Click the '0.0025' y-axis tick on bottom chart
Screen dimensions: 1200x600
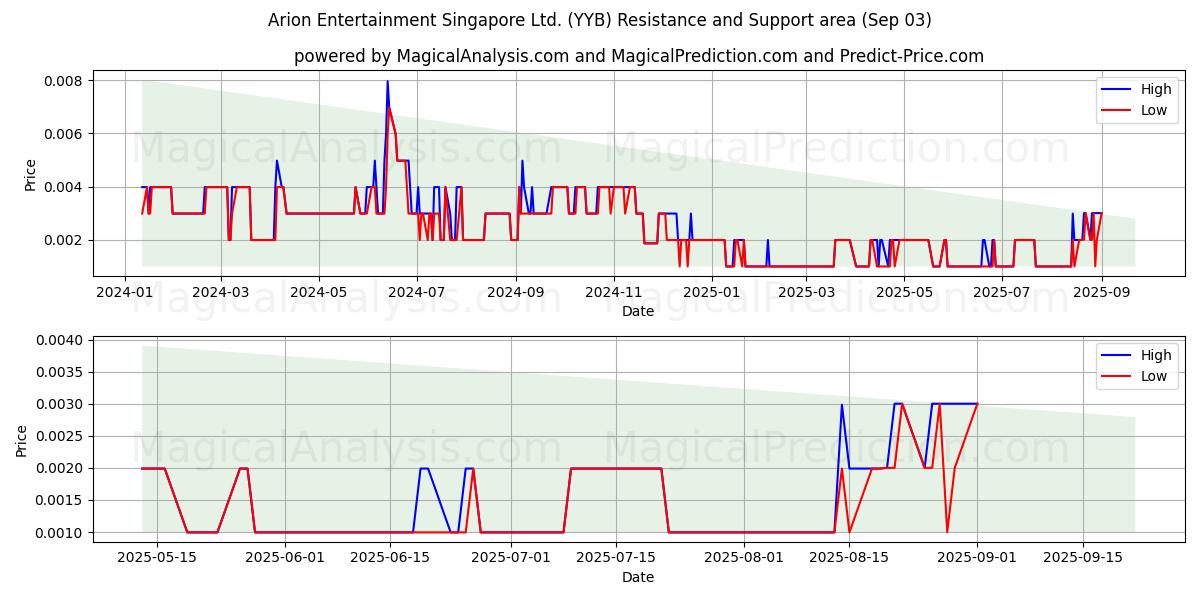coord(61,436)
